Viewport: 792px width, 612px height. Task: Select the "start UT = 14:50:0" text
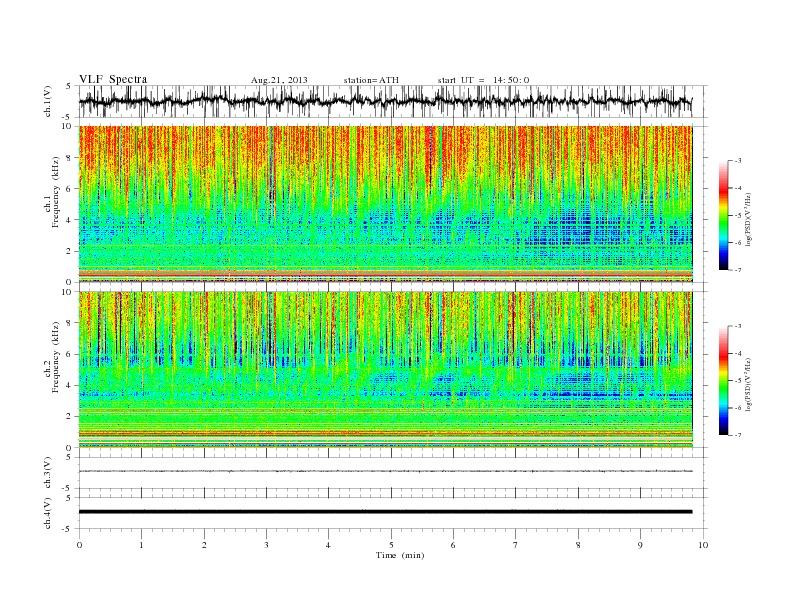coord(483,80)
